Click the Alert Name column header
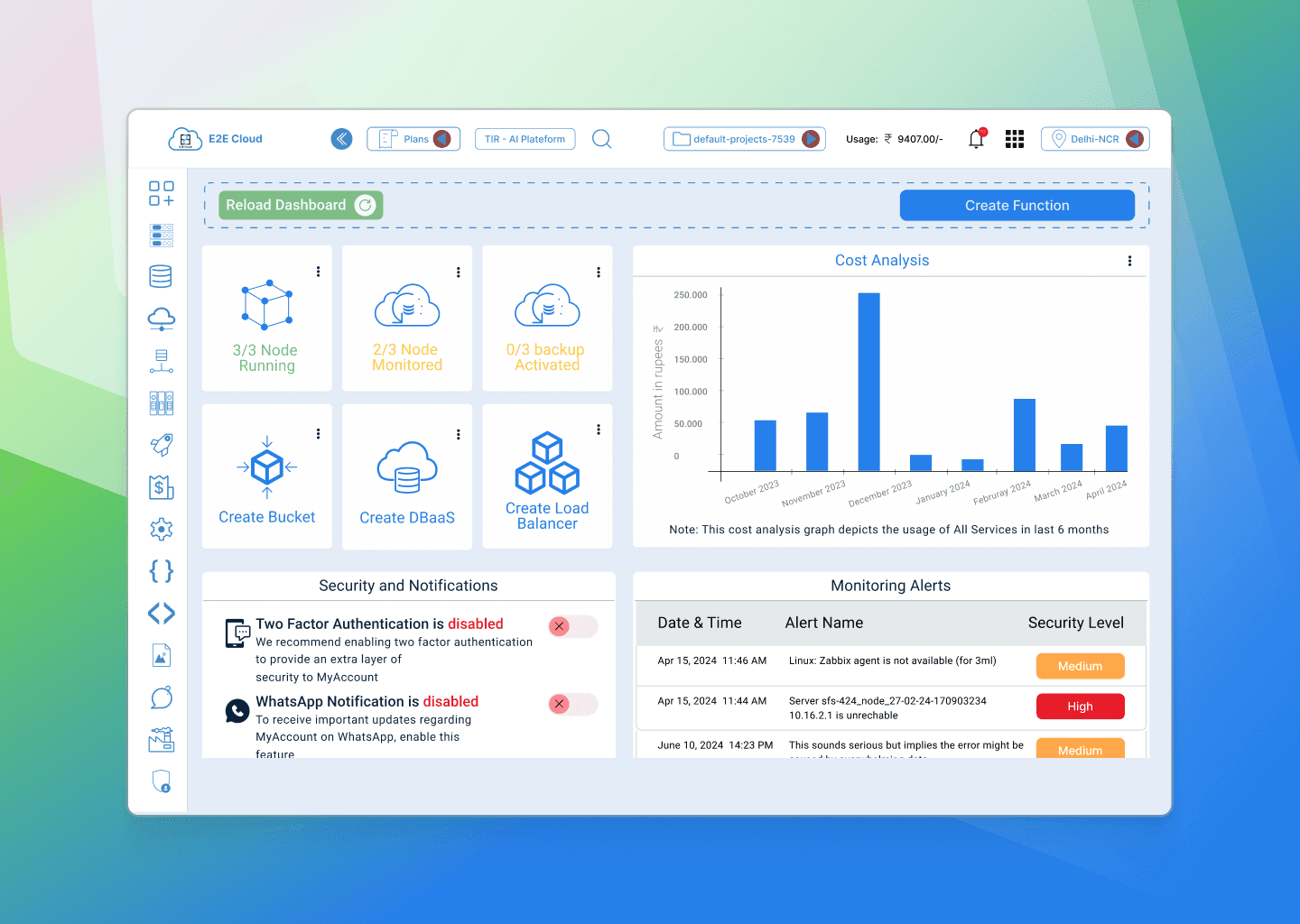1300x924 pixels. click(x=824, y=623)
